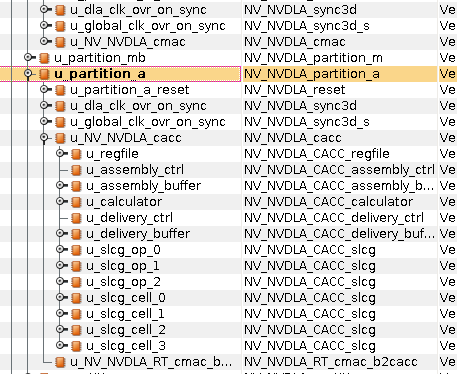
Task: Select the u_calculator instance name
Action: [124, 202]
